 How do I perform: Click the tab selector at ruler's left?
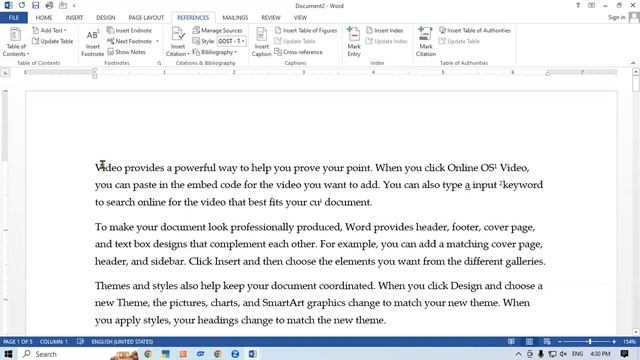coord(5,73)
